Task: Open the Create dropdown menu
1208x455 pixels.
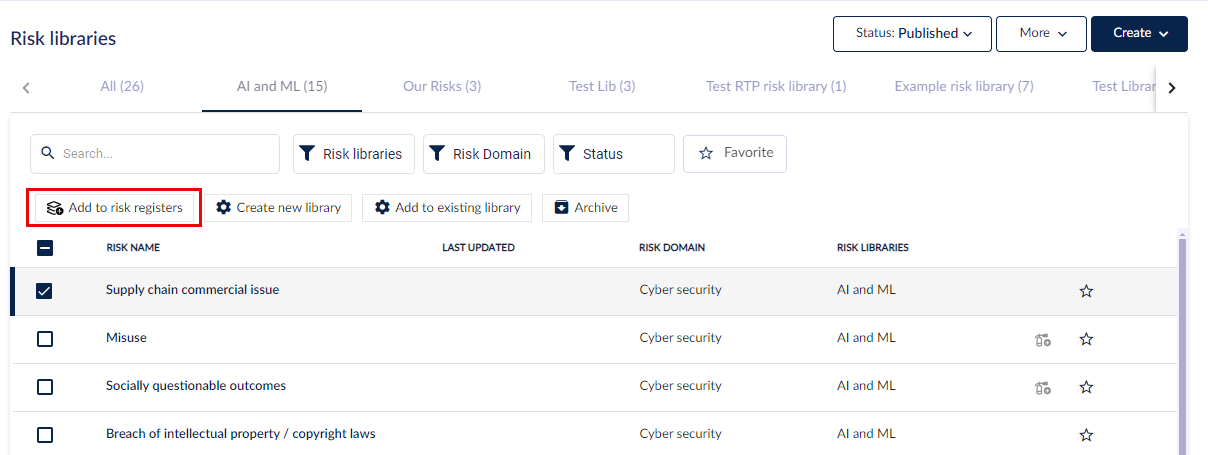Action: tap(1139, 33)
